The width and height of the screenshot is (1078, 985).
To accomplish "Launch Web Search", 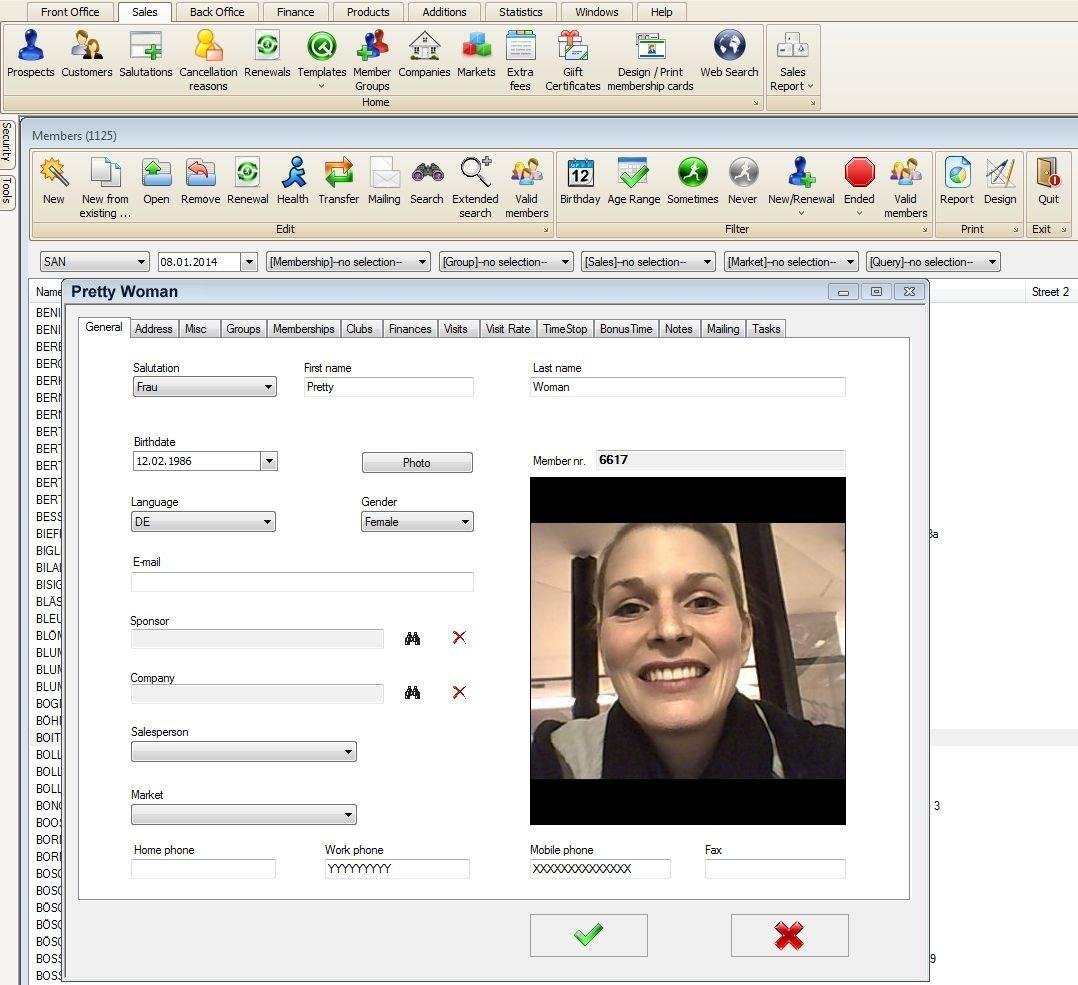I will 729,54.
